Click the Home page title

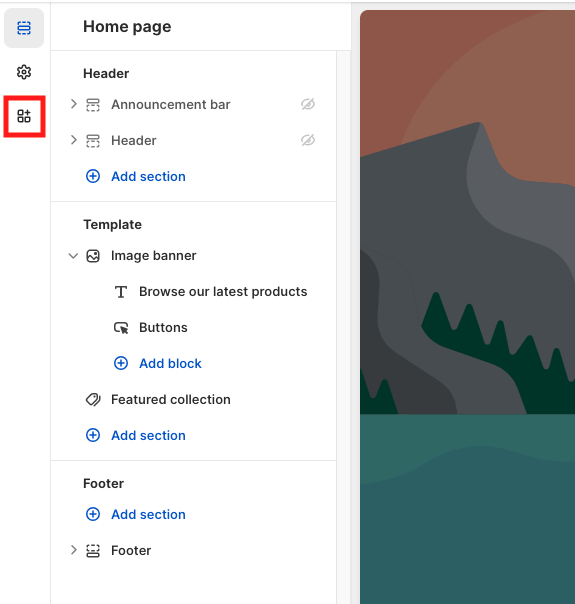tap(127, 27)
